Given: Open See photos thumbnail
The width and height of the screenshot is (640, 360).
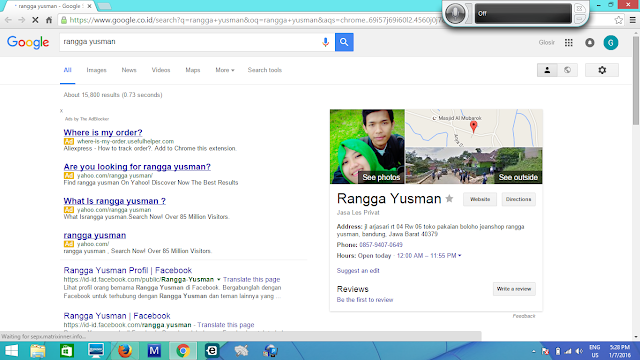Looking at the screenshot, I should pyautogui.click(x=367, y=147).
